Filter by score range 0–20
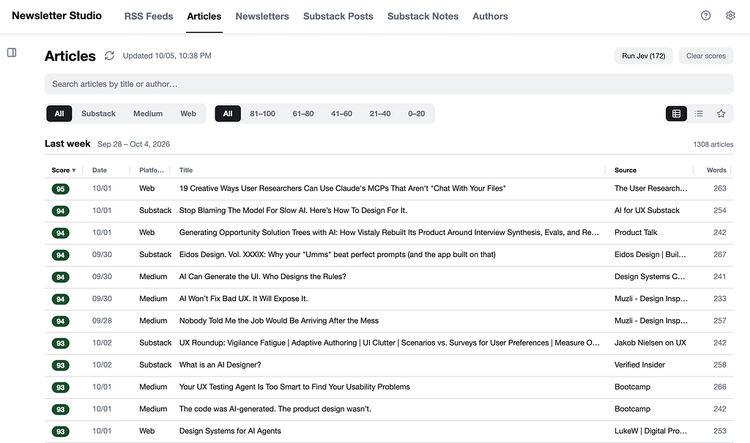Screen dimensions: 750x443 (416, 113)
